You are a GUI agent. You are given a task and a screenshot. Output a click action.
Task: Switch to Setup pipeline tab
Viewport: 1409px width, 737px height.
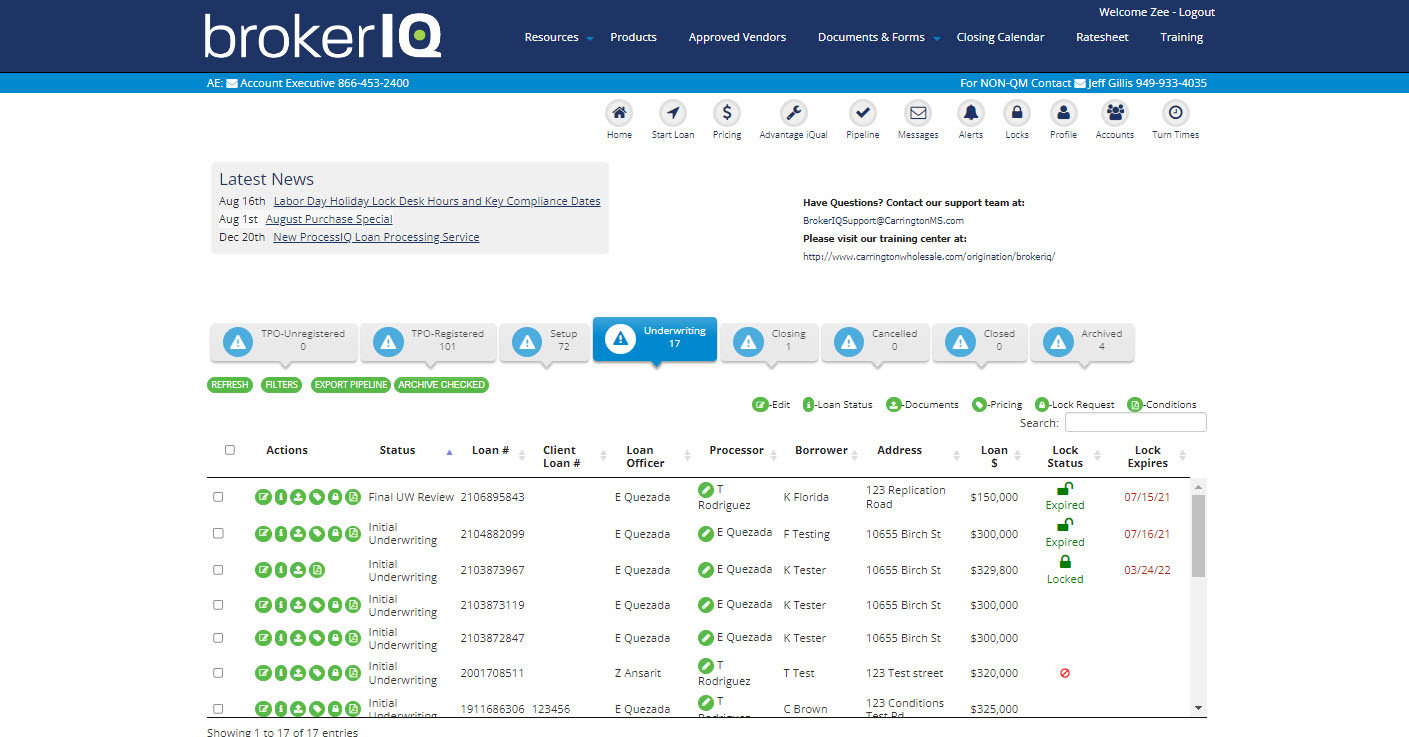(544, 342)
